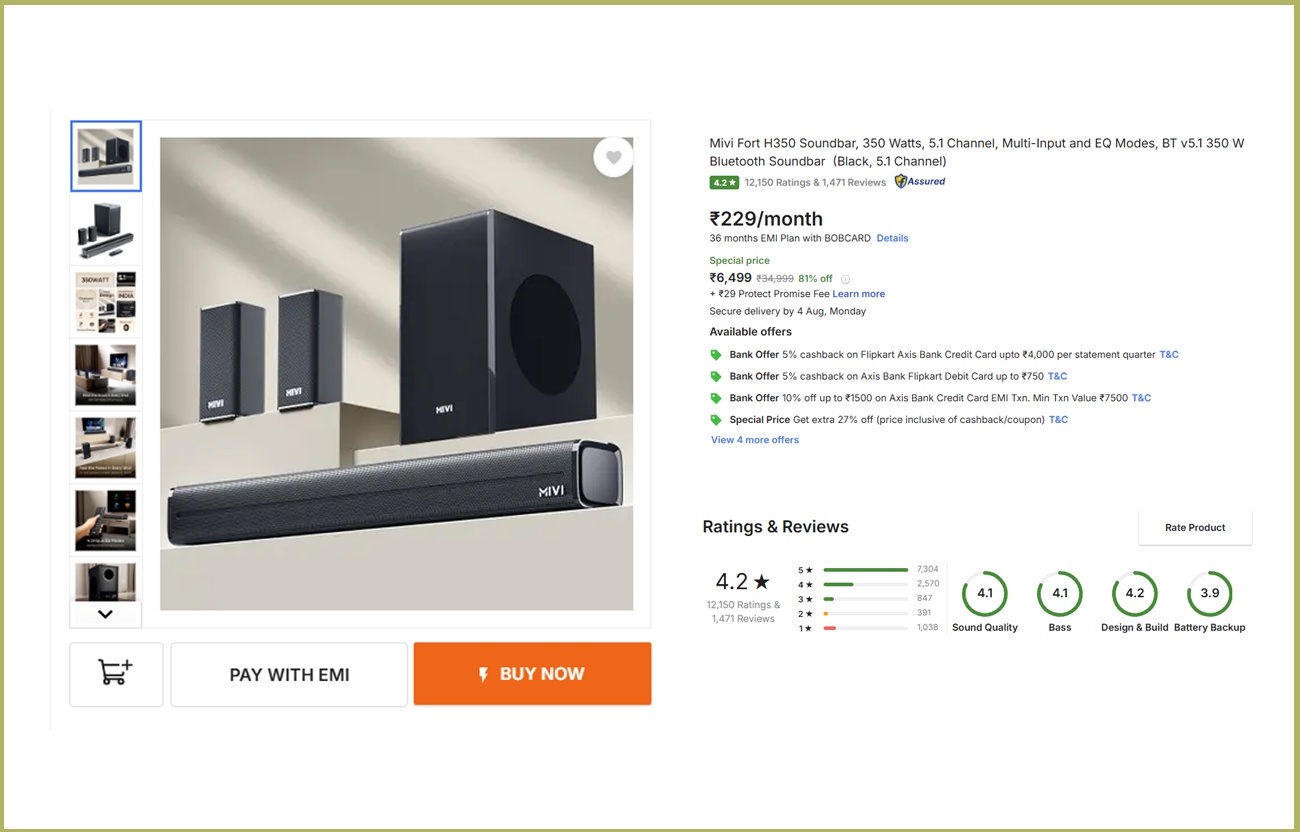Click the add-to-cart icon button

pos(116,674)
